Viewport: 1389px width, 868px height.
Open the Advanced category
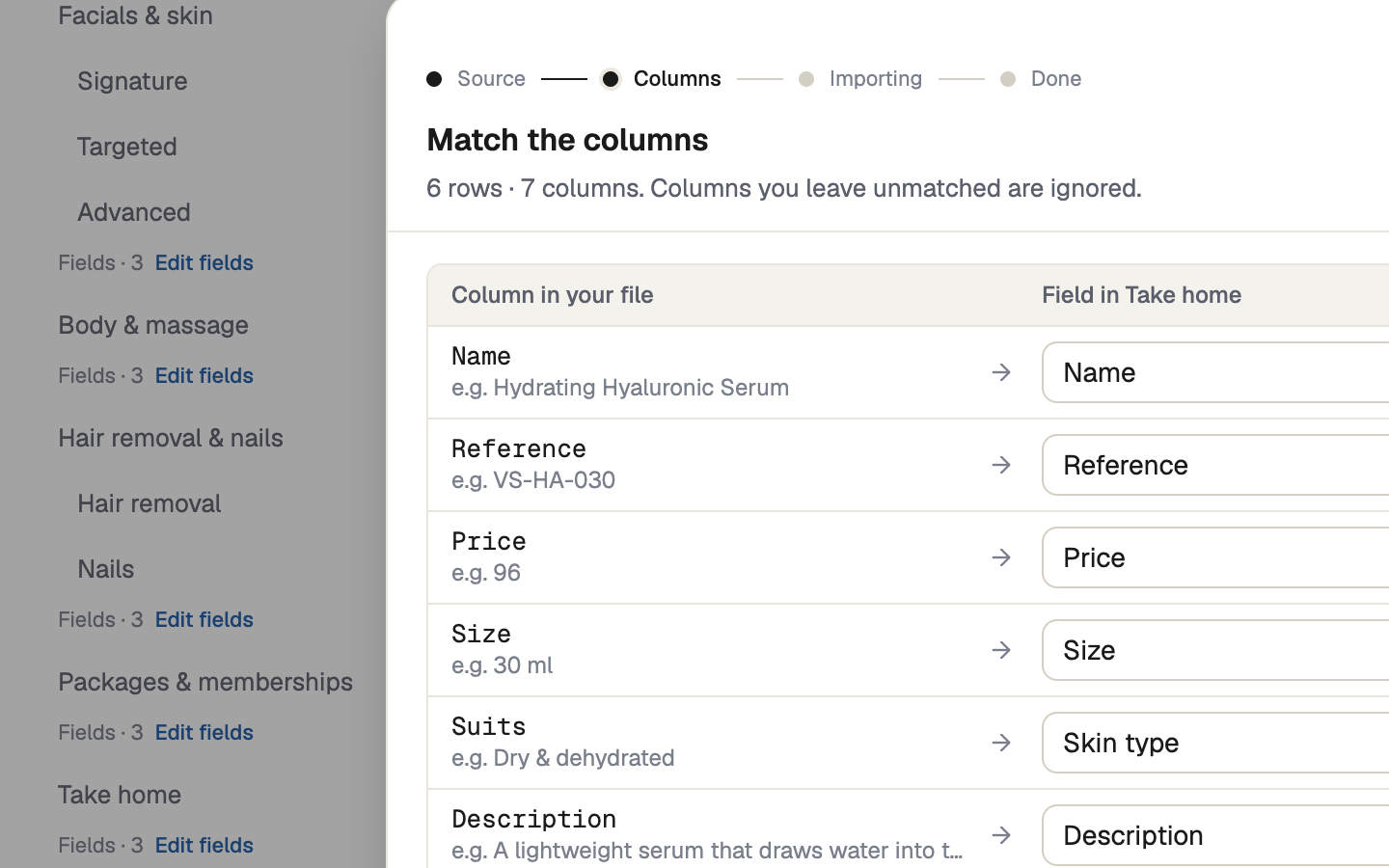134,212
